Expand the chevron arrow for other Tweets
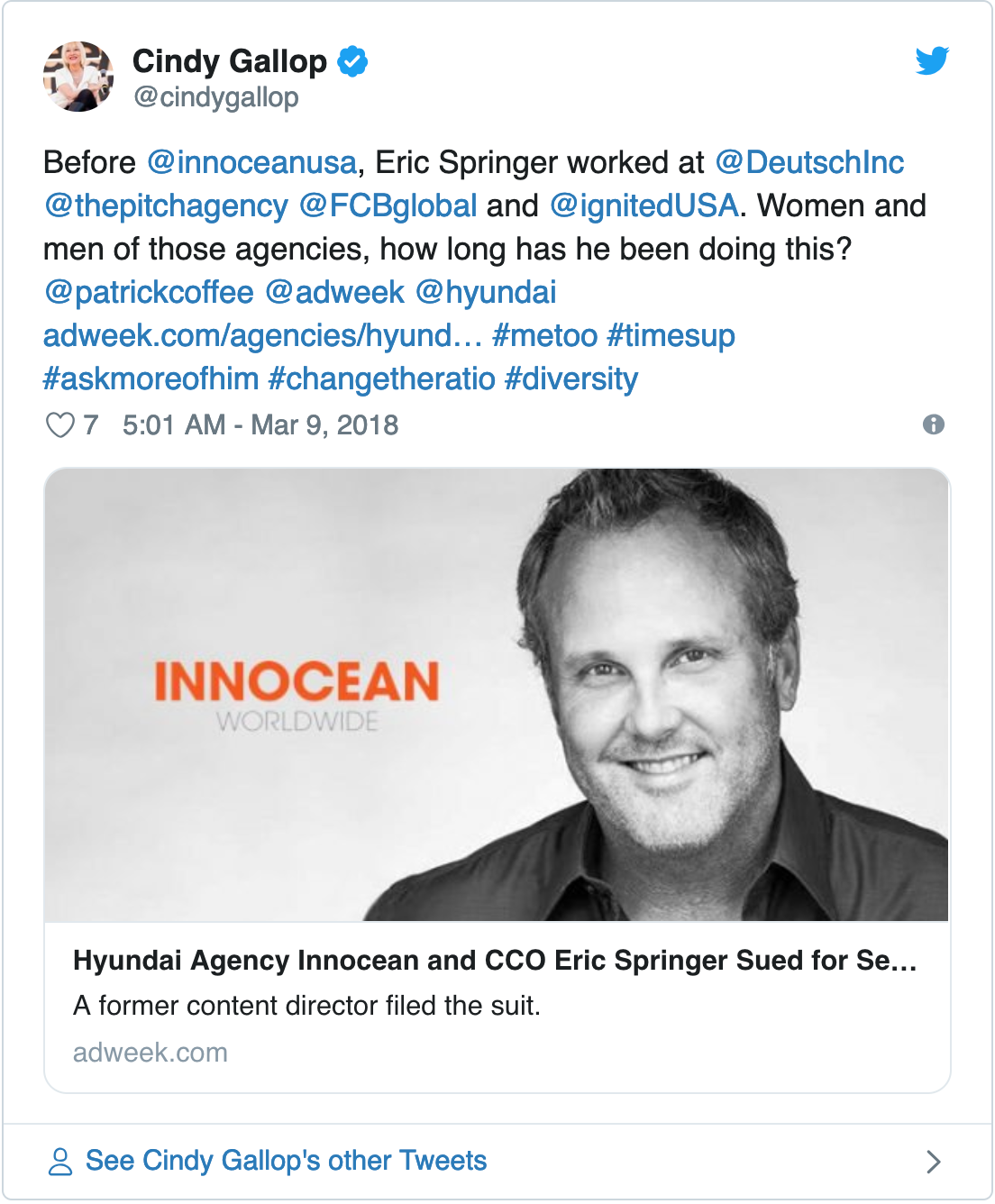Image resolution: width=995 pixels, height=1204 pixels. 934,1162
